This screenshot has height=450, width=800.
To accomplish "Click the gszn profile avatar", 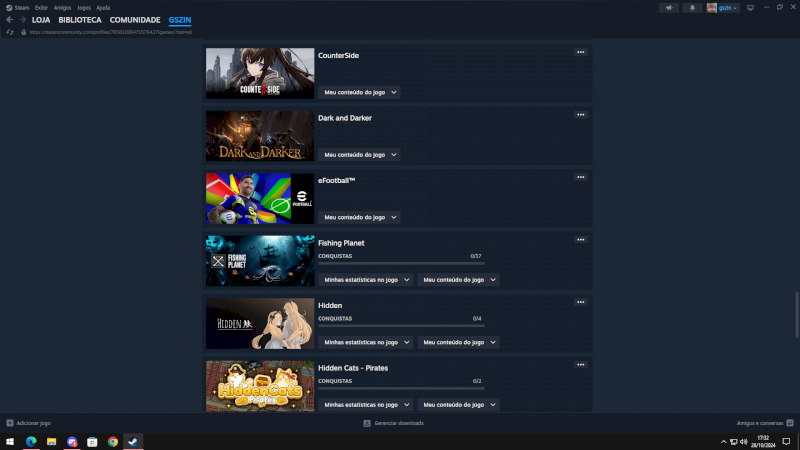I will pyautogui.click(x=711, y=8).
